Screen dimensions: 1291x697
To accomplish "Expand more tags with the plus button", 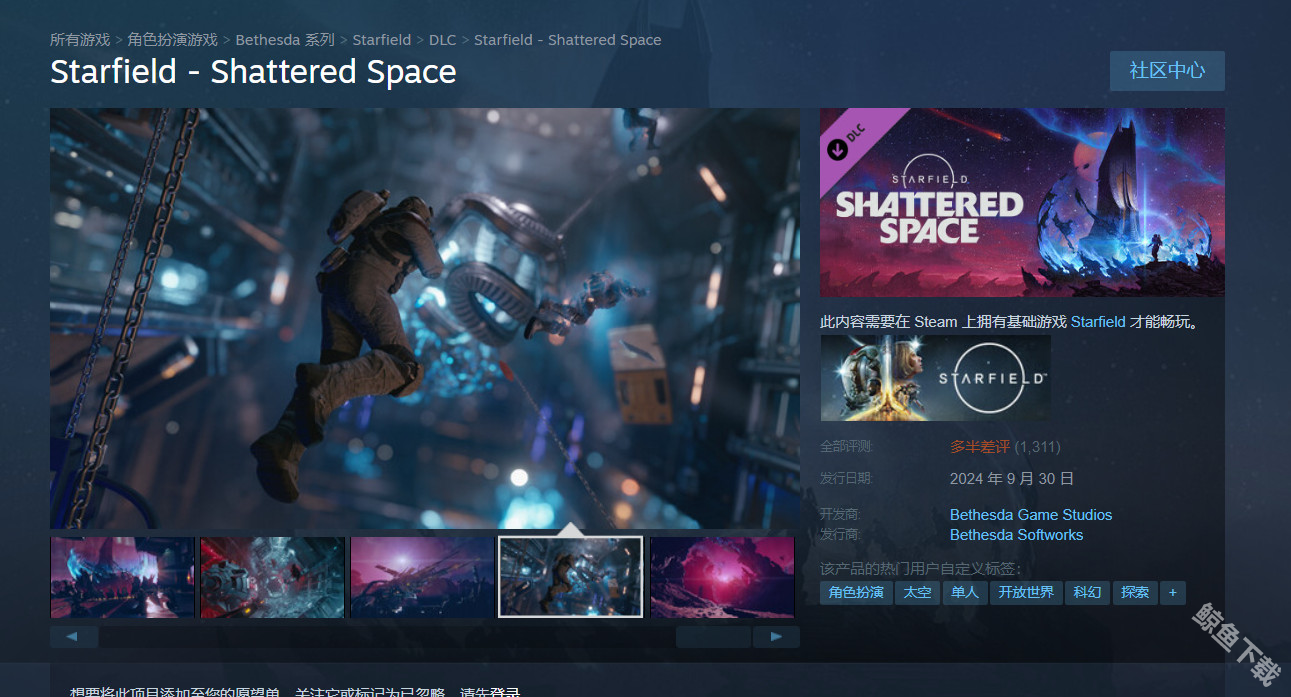I will tap(1172, 592).
